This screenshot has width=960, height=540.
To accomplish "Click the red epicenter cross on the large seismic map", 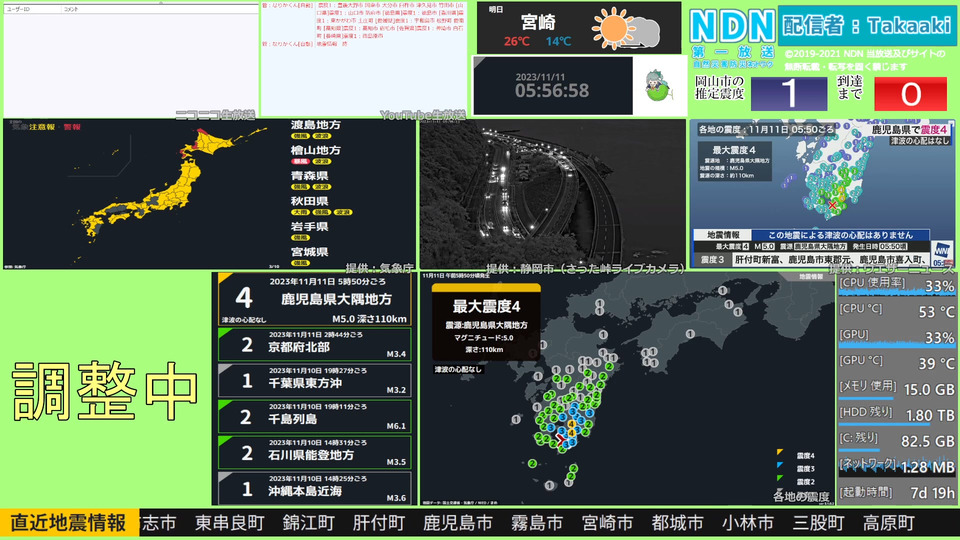I will 561,439.
